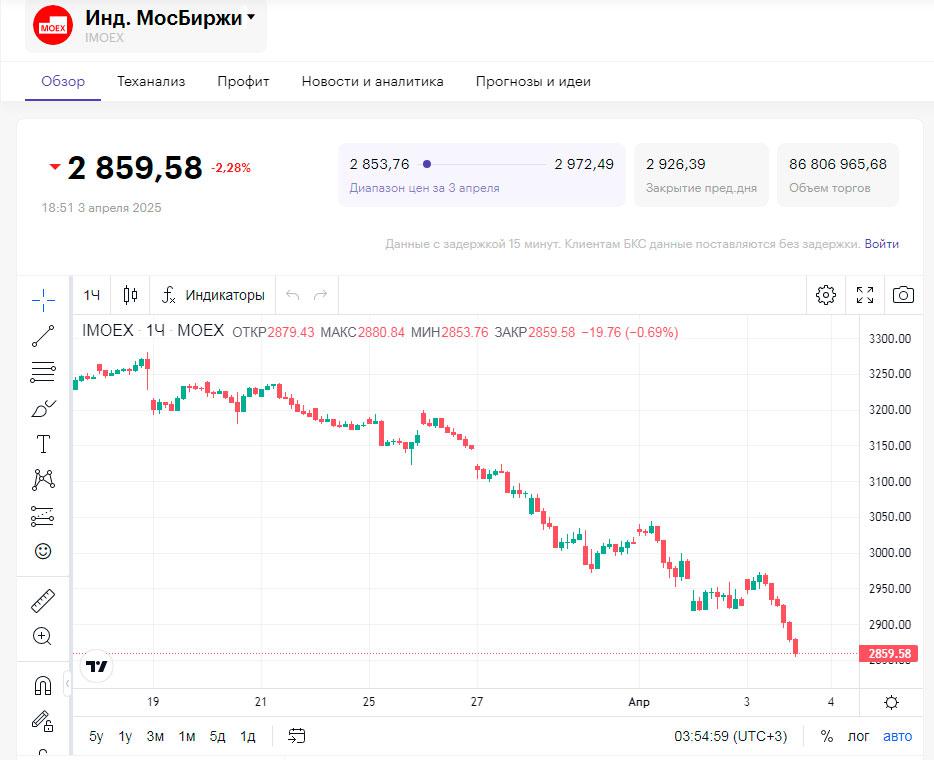
Task: Open chart settings gear icon
Action: tap(826, 295)
